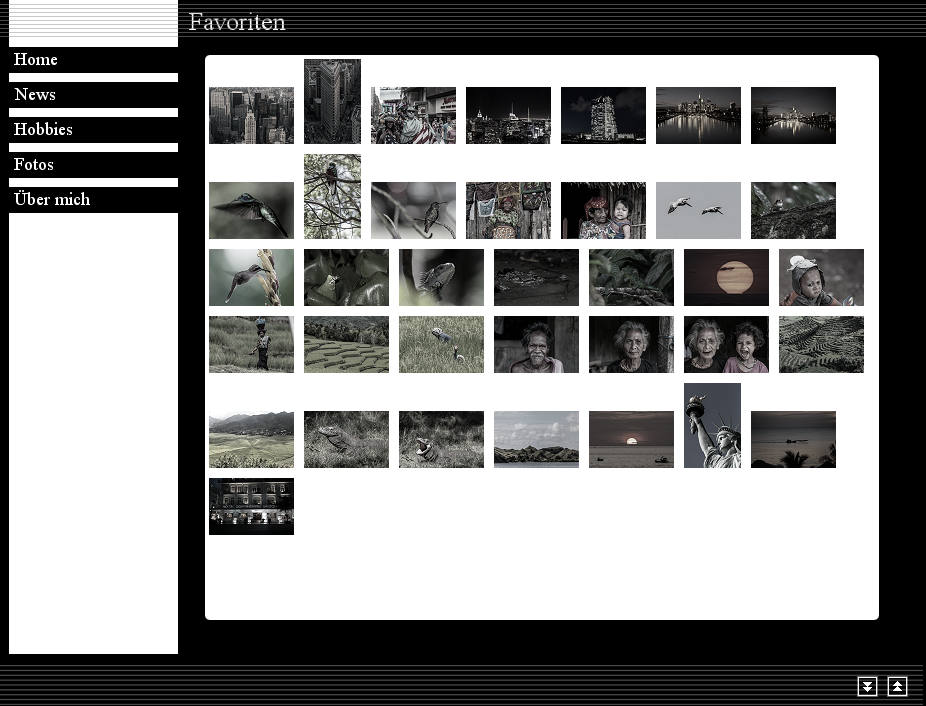Click the double-arrow scroll down icon
The height and width of the screenshot is (706, 926).
pos(867,686)
